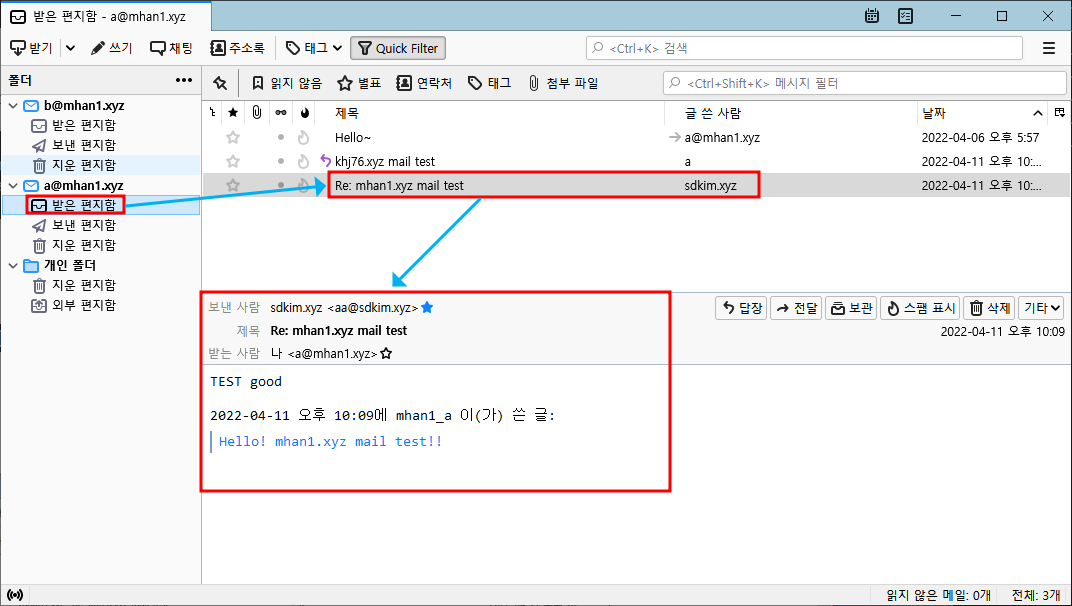Collapse the b@mhan1.xyz account

click(x=13, y=106)
